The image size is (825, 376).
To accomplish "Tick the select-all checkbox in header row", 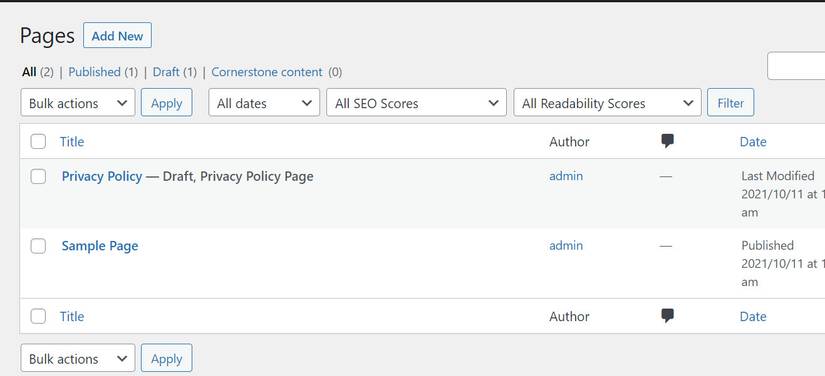I will pyautogui.click(x=38, y=141).
